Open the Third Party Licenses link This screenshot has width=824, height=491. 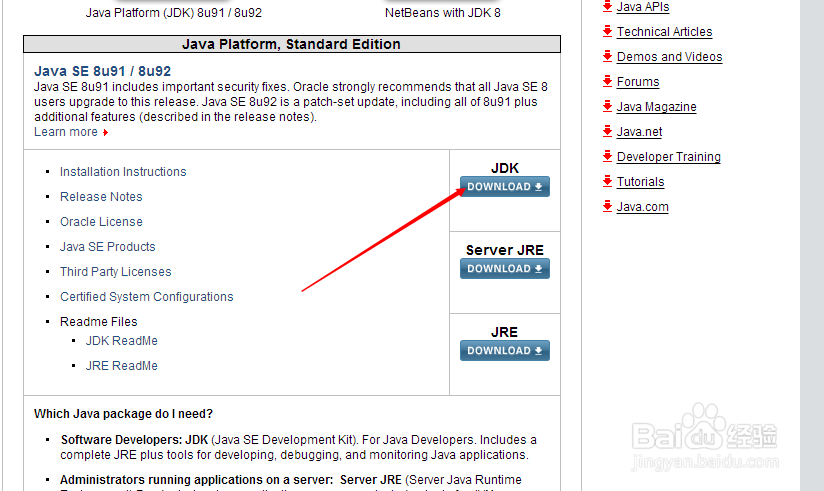(x=116, y=272)
